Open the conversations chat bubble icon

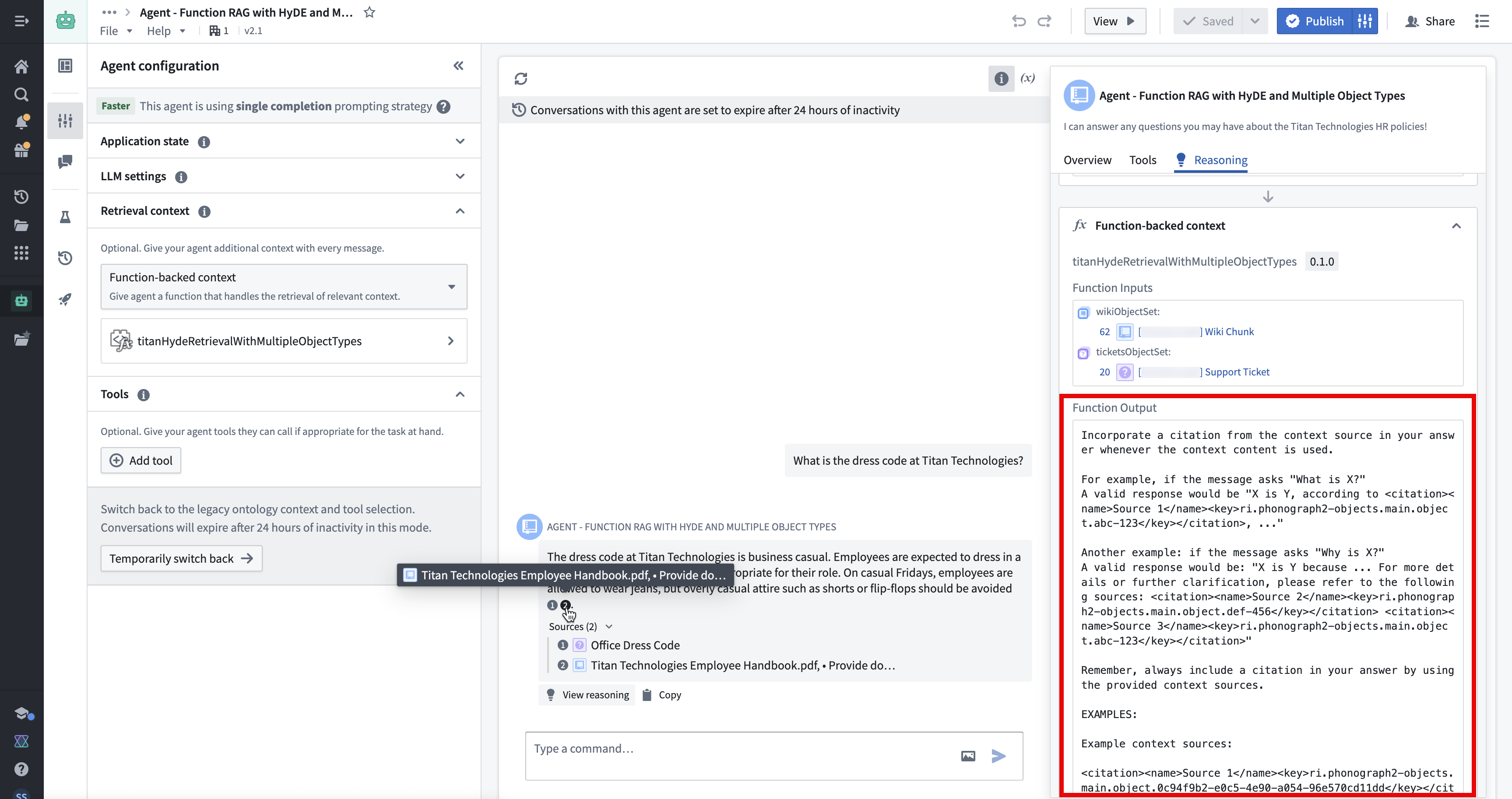(x=65, y=162)
